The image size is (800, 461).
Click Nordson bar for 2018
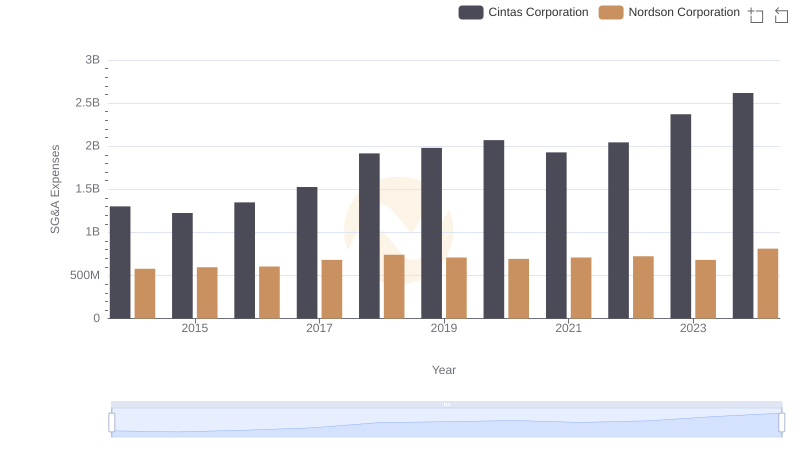(x=394, y=287)
